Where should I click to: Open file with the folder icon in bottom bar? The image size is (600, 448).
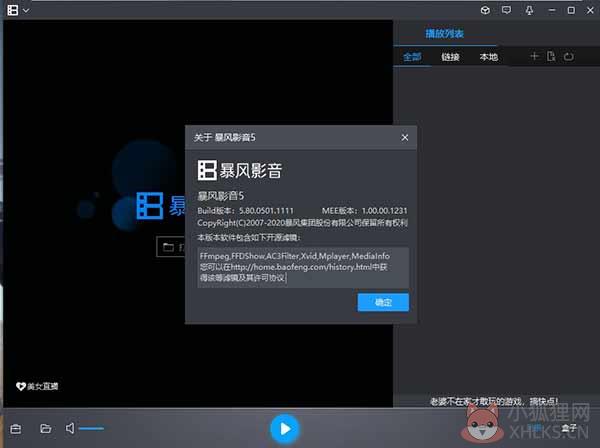tap(46, 428)
